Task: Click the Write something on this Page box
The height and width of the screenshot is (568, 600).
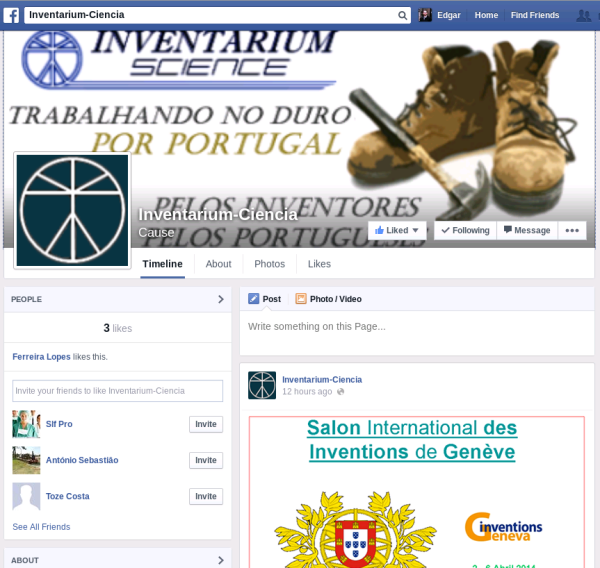Action: click(x=417, y=333)
